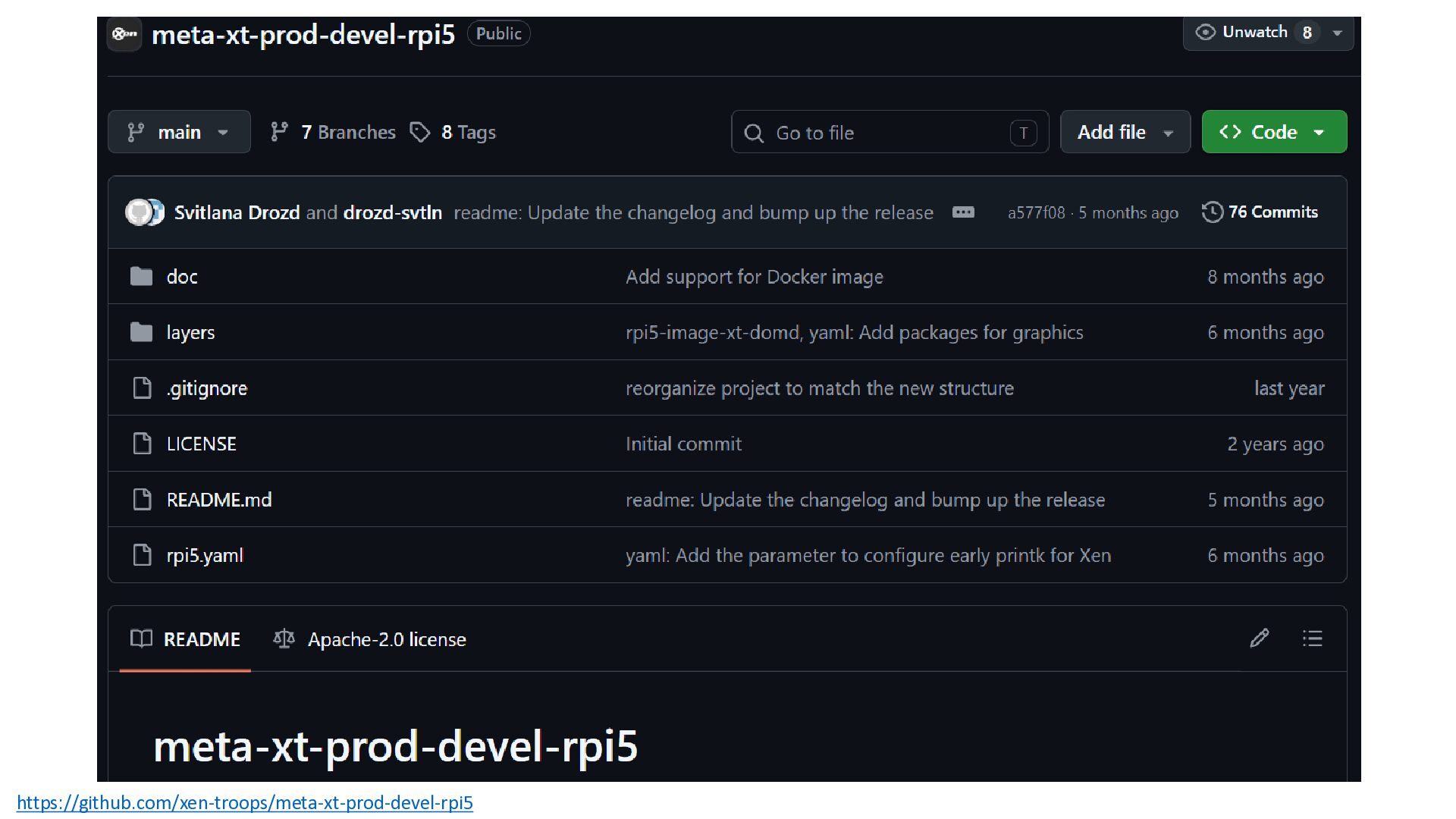
Task: Click the commit history clock icon
Action: coord(1212,212)
